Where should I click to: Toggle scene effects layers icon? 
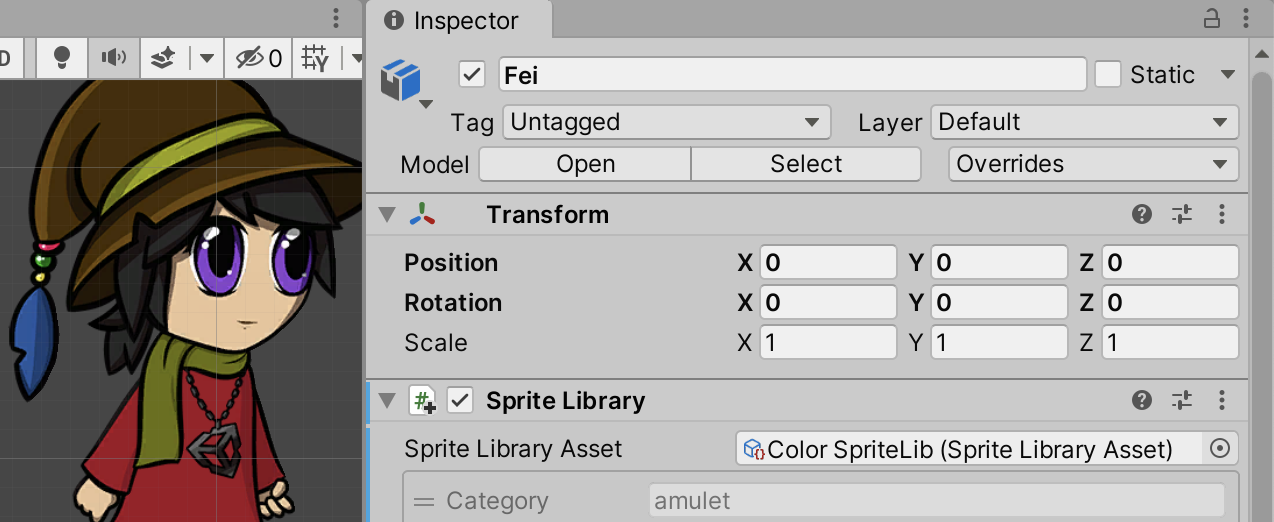click(163, 58)
